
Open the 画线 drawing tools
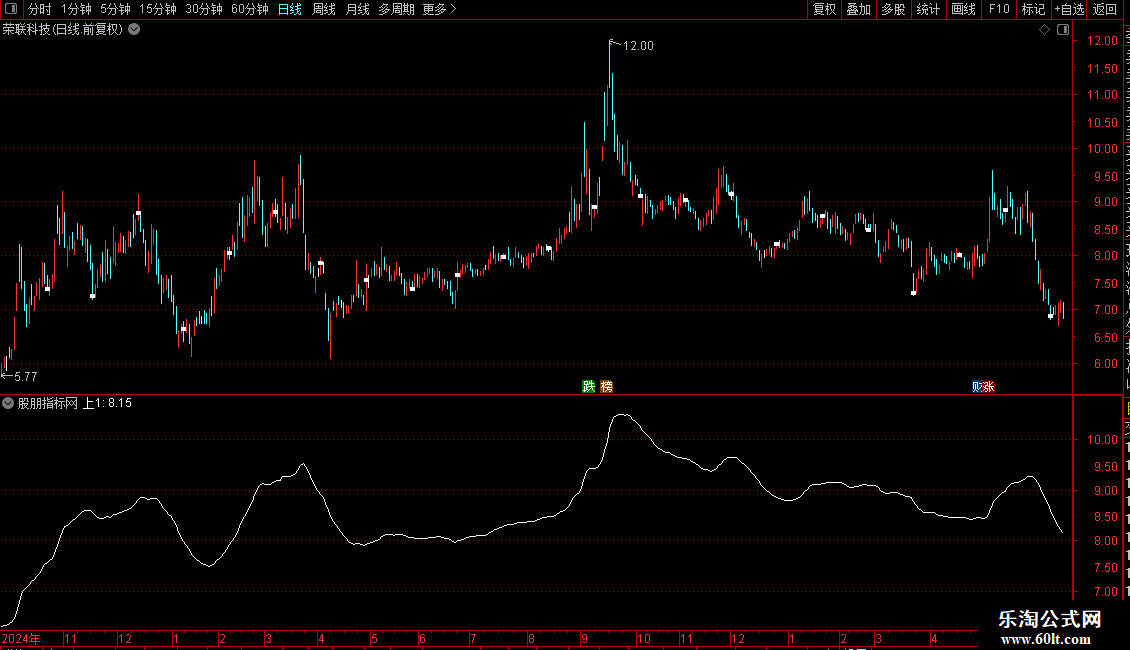[964, 9]
